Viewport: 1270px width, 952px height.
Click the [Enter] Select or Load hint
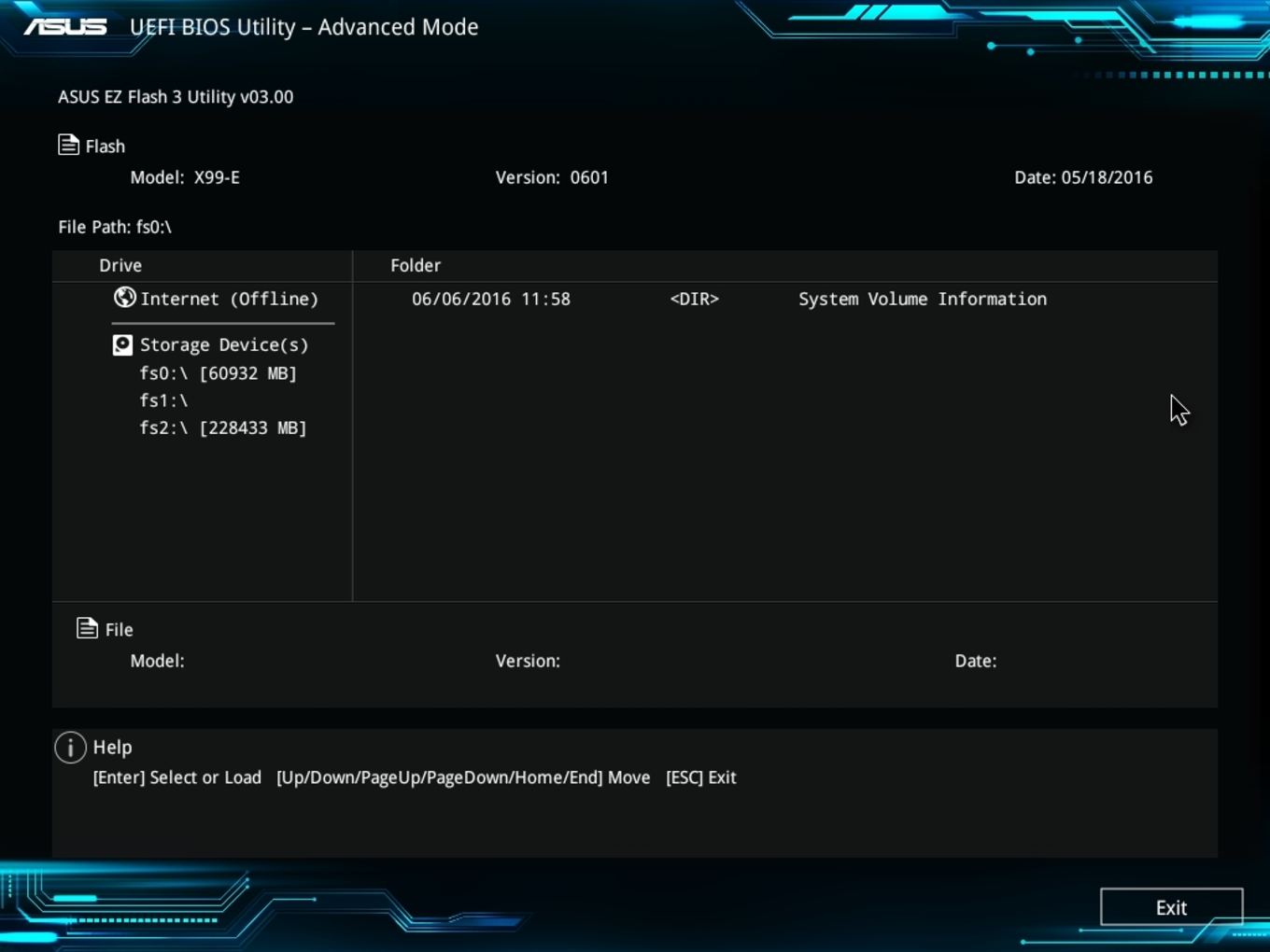tap(177, 777)
